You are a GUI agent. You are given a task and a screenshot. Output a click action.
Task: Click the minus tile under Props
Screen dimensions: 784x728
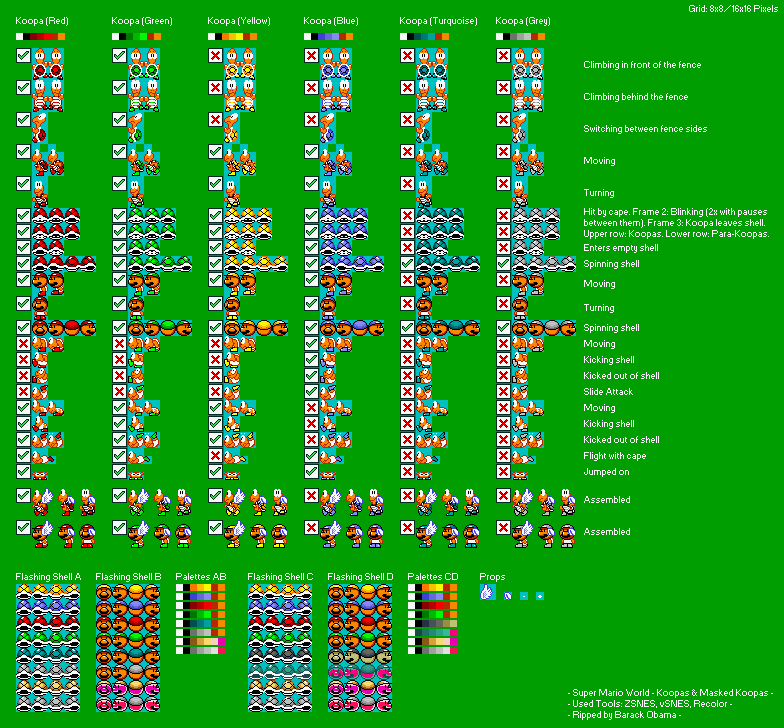point(524,596)
